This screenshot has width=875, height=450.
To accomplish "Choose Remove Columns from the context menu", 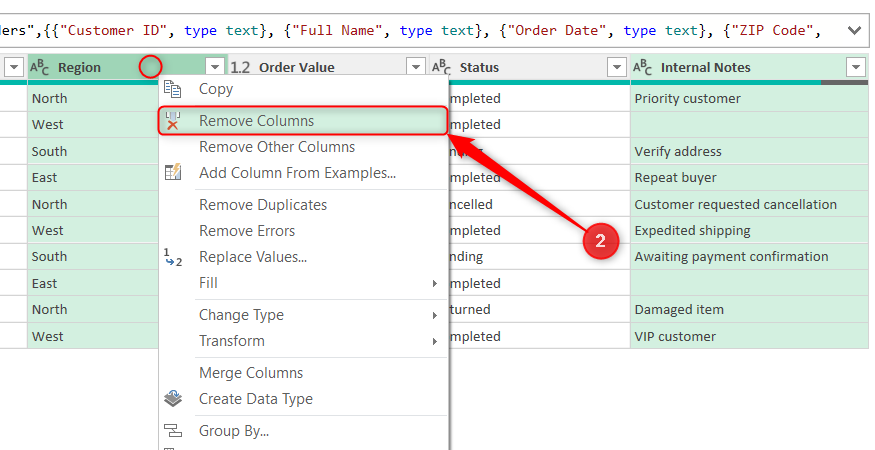I will 304,121.
